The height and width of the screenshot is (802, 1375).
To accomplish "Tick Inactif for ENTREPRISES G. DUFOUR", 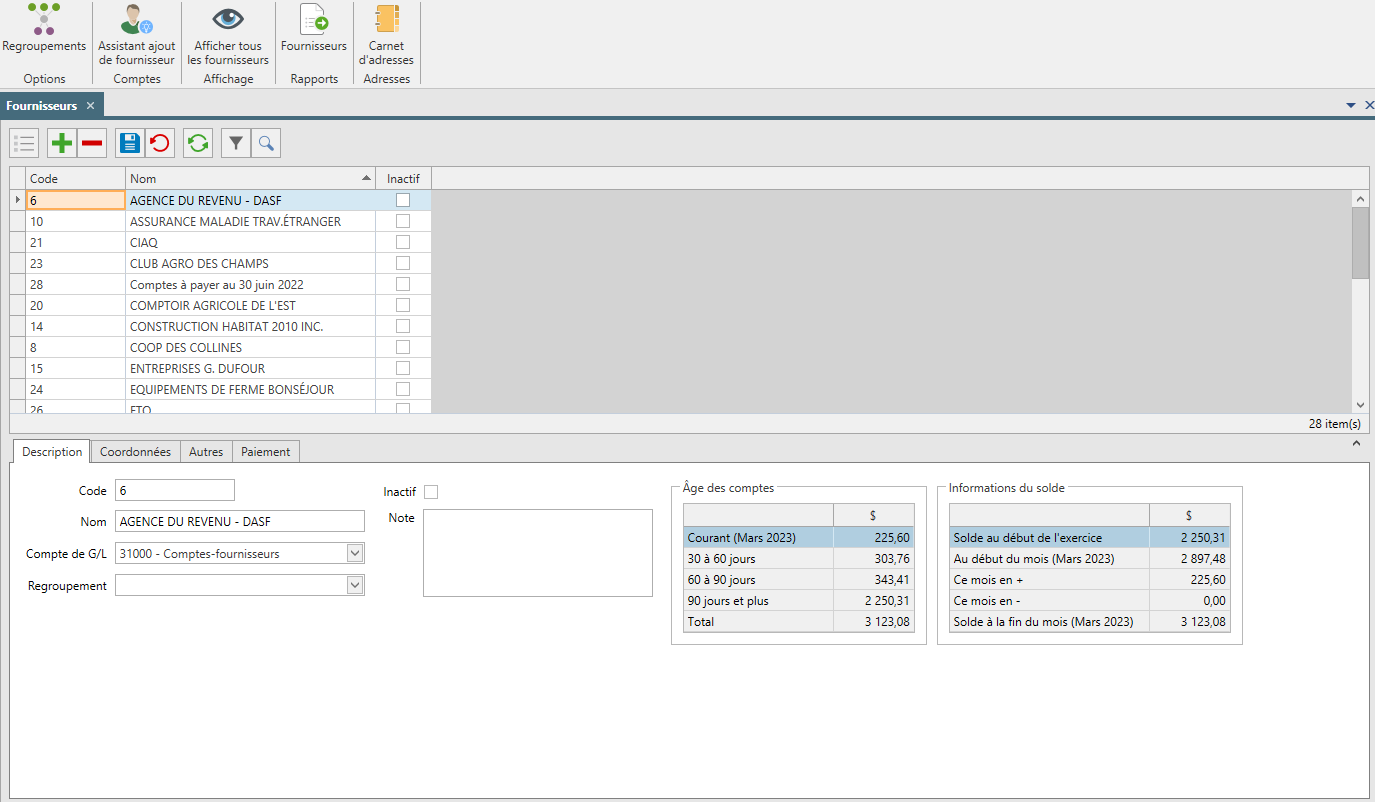I will pyautogui.click(x=403, y=368).
